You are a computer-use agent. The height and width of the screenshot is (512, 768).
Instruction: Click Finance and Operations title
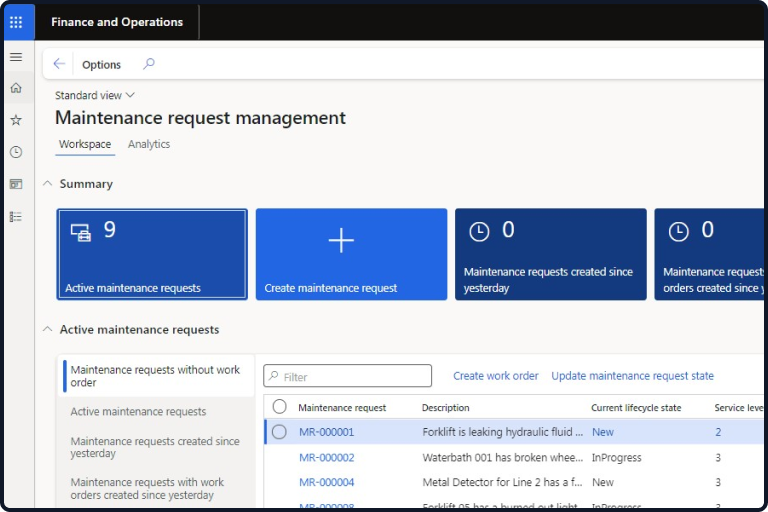[x=117, y=22]
